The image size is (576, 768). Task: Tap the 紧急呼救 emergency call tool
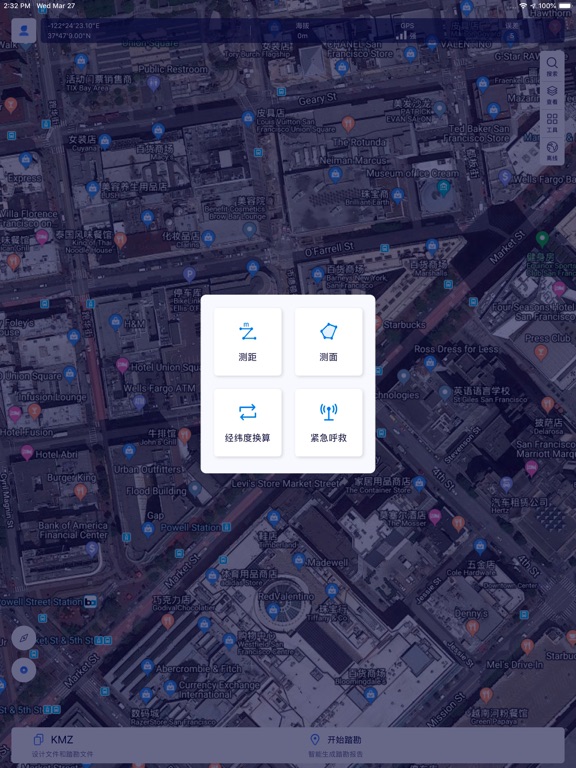click(329, 422)
